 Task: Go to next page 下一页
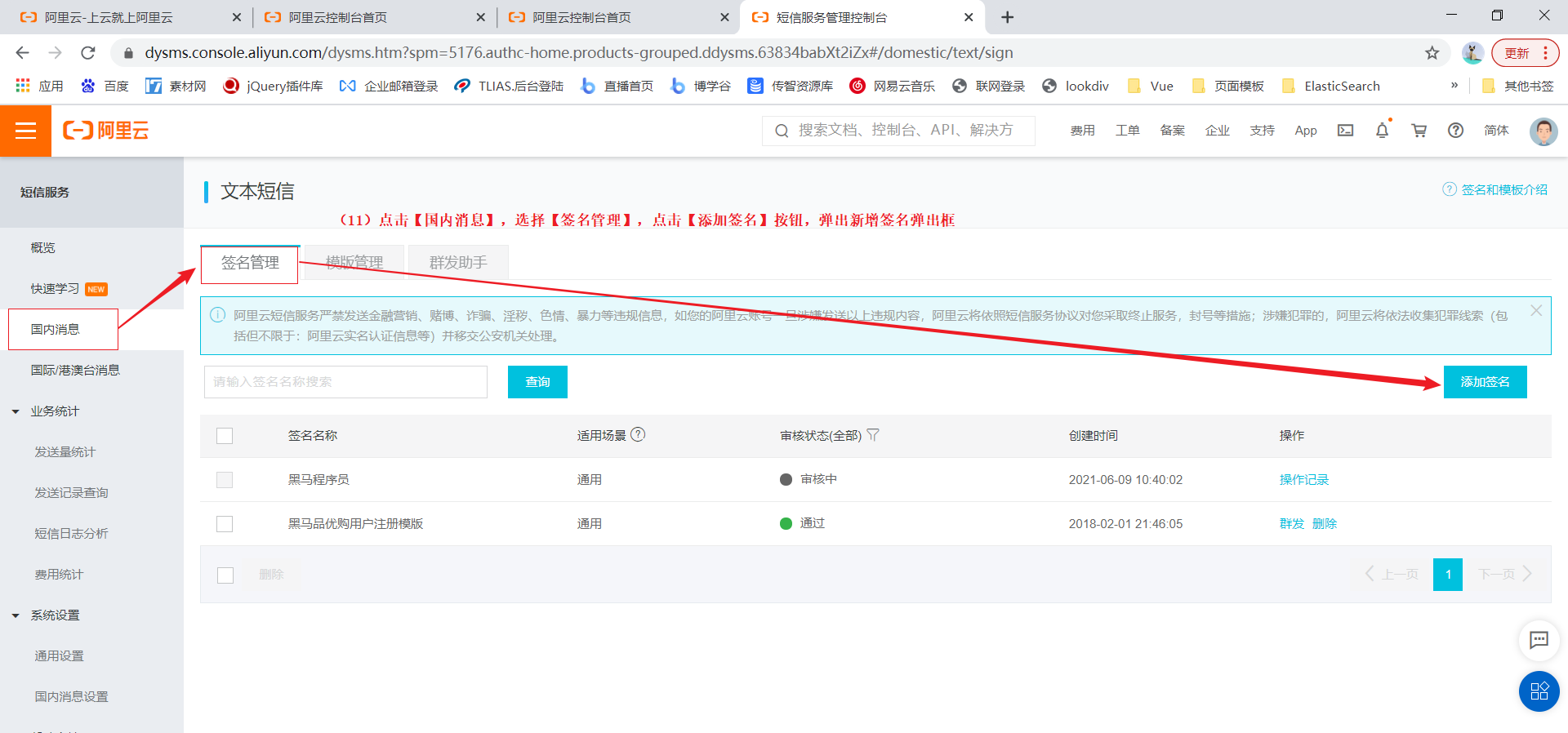(1505, 575)
